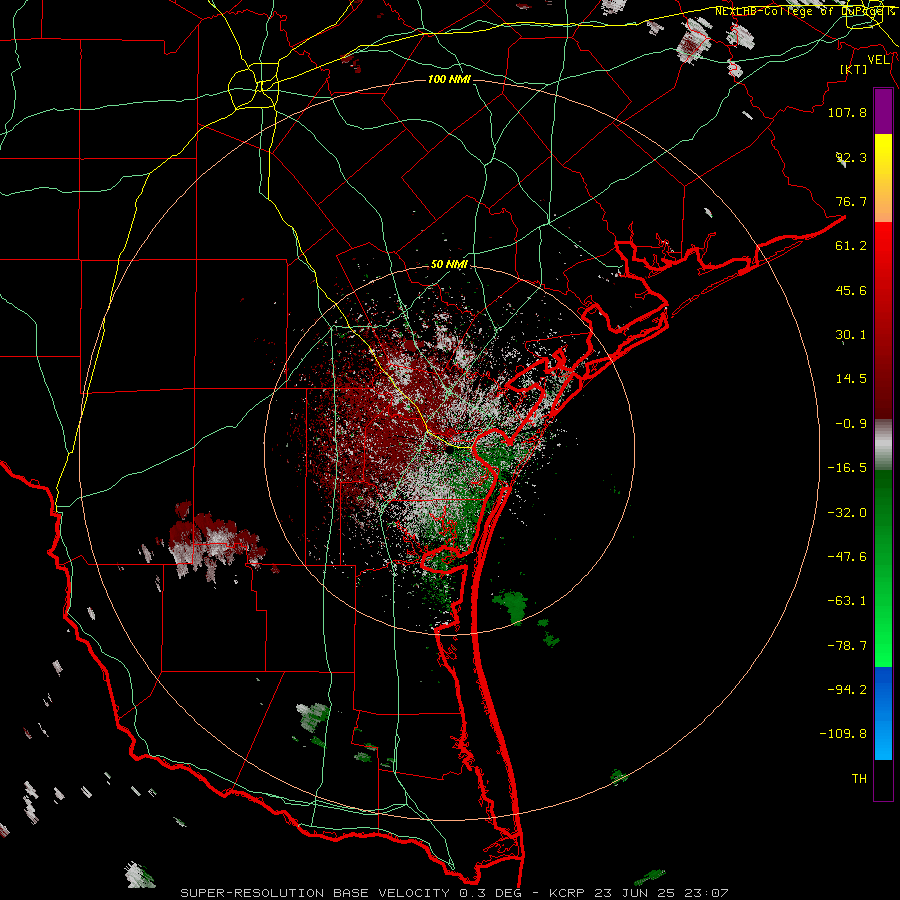
Task: Click the 92.3 velocity scale label
Action: [x=851, y=157]
